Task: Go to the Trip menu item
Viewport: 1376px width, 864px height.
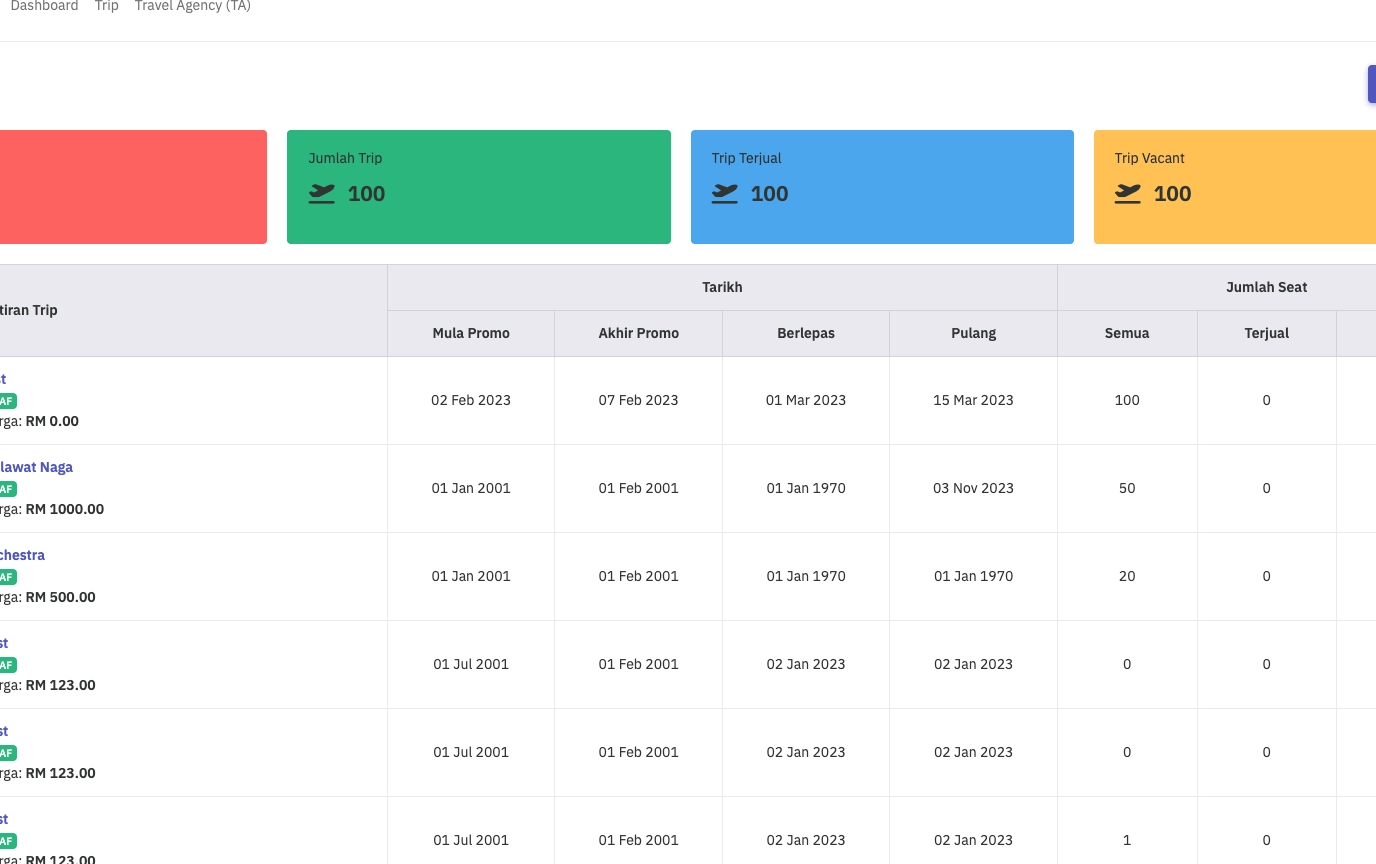Action: (107, 6)
